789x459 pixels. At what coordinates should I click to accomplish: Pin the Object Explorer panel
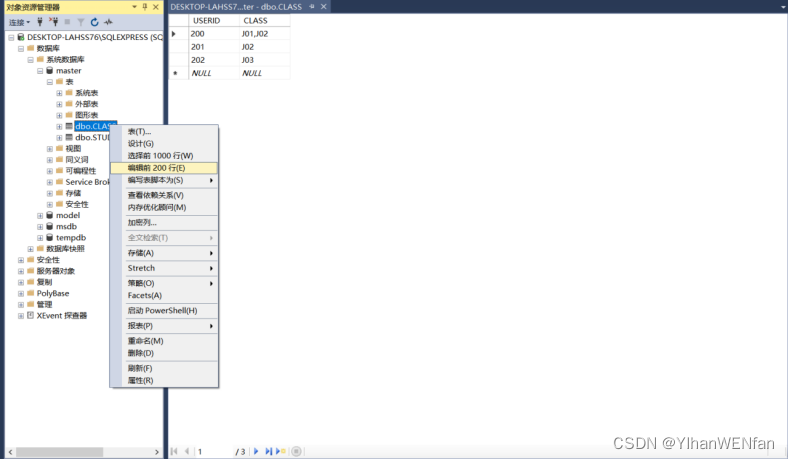145,7
